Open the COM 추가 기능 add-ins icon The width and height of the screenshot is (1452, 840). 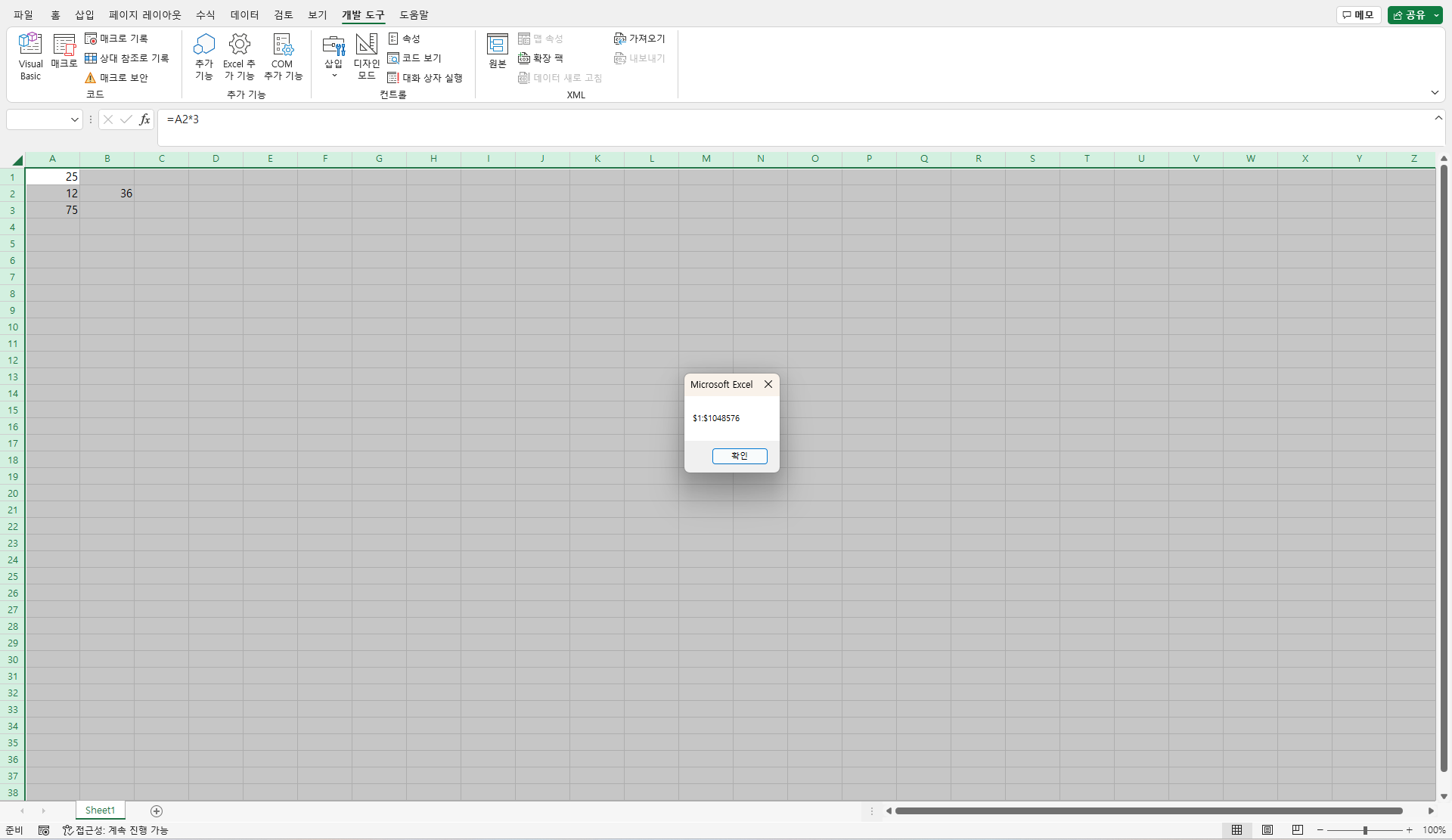(x=283, y=45)
